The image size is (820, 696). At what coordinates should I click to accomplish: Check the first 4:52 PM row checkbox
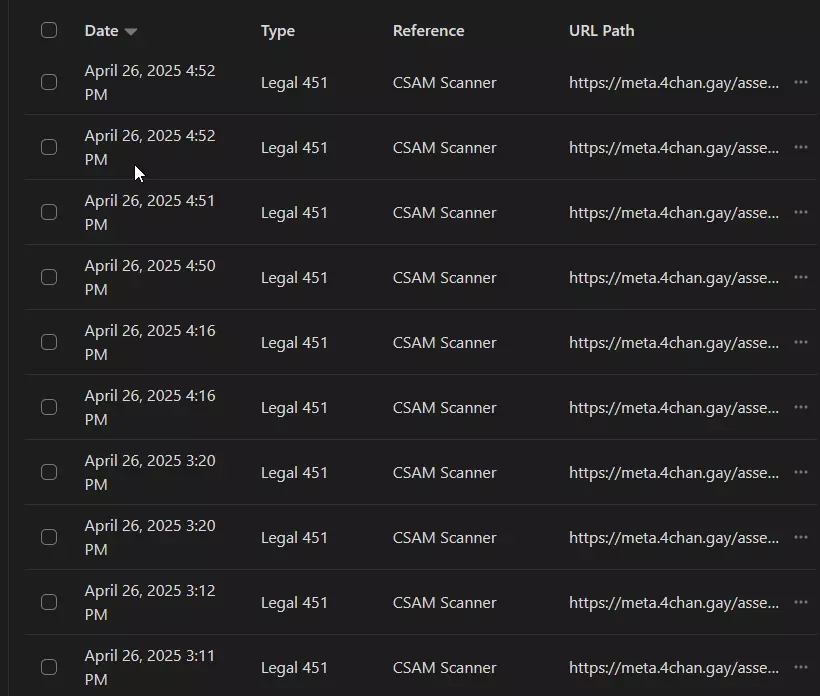[x=49, y=82]
